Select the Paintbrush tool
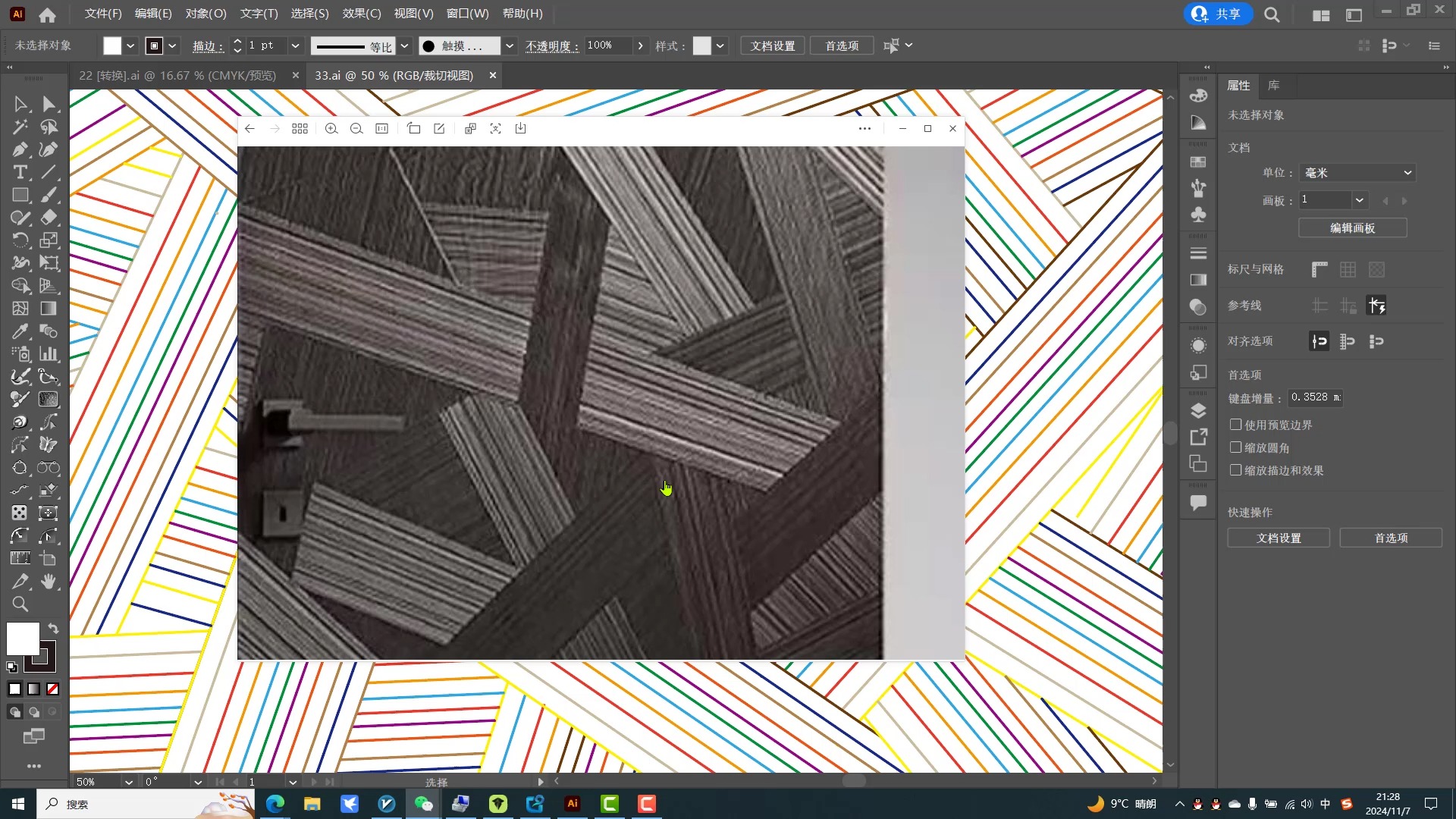 (x=49, y=195)
